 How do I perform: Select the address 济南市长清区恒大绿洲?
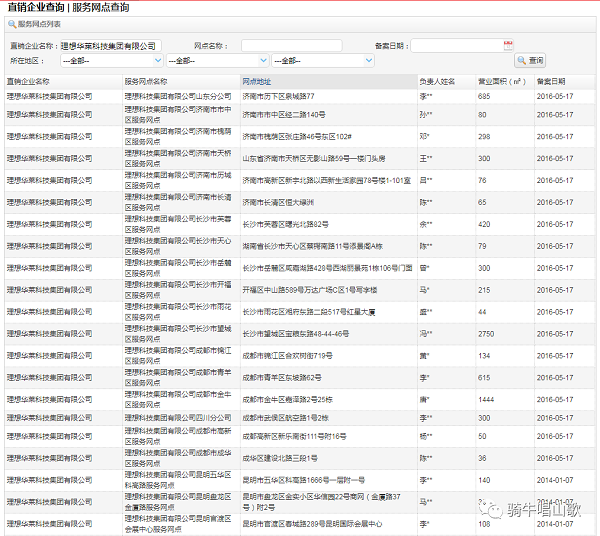click(278, 202)
